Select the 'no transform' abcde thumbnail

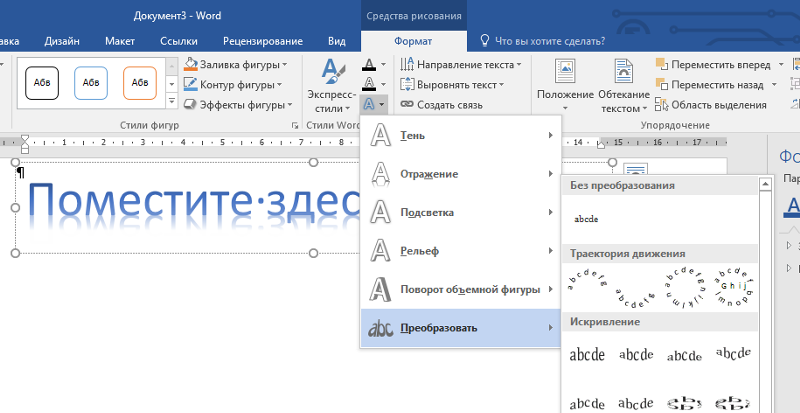coord(586,218)
